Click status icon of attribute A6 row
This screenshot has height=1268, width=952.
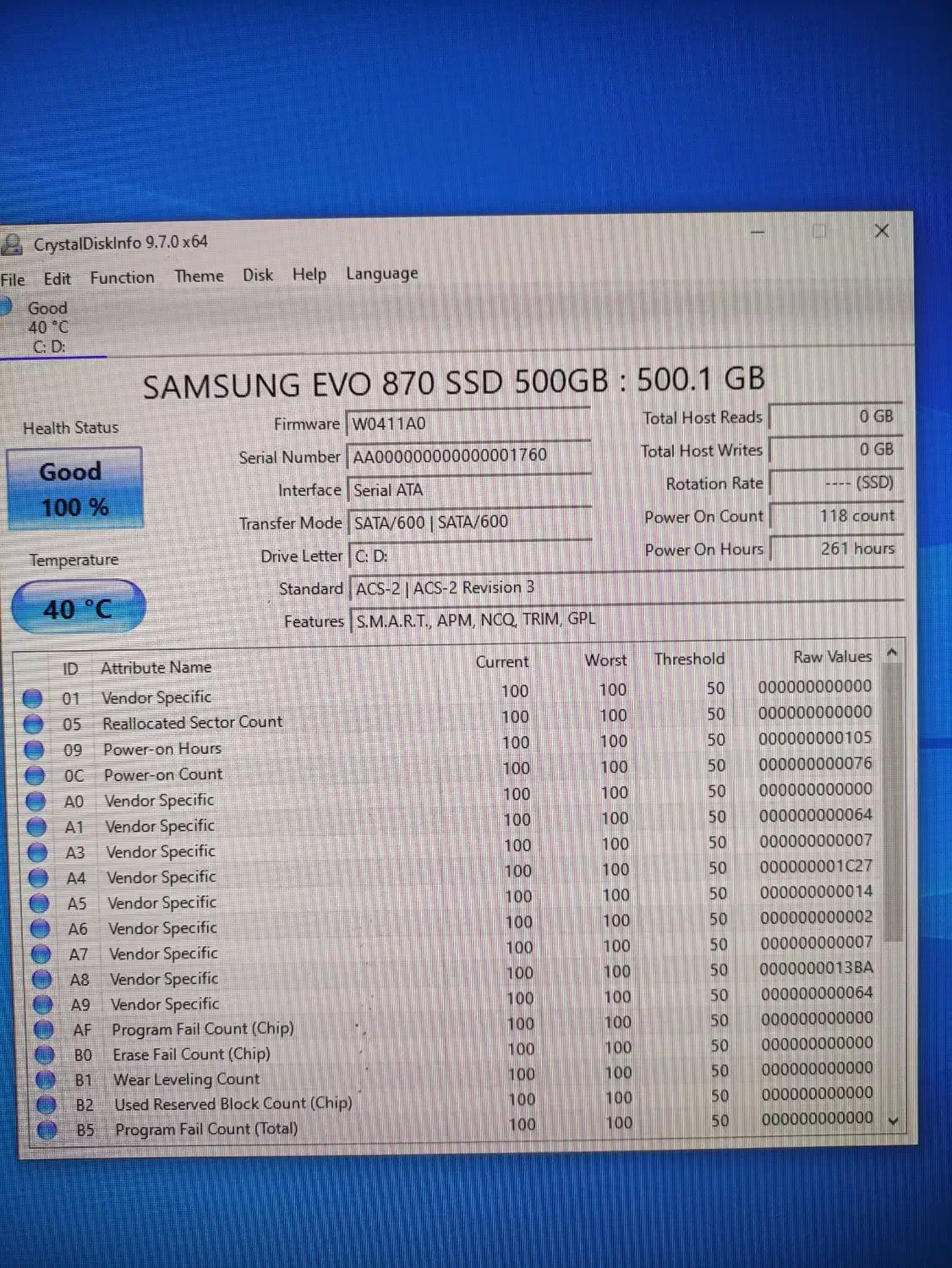tap(40, 928)
